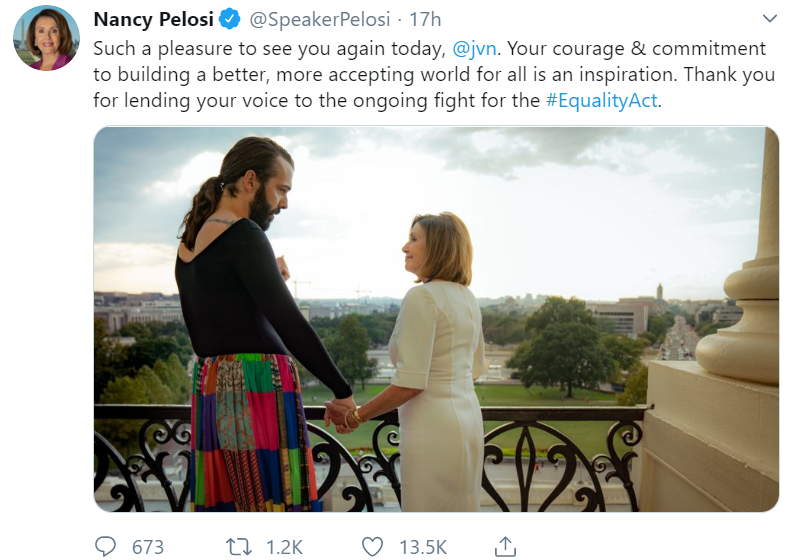Click the reply speech bubble icon

(x=106, y=546)
